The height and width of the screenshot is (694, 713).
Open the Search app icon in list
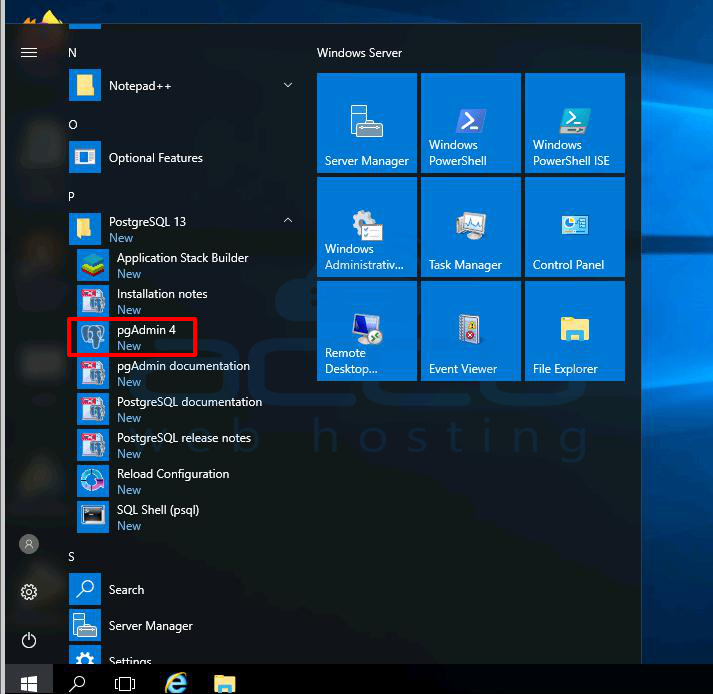pos(85,589)
